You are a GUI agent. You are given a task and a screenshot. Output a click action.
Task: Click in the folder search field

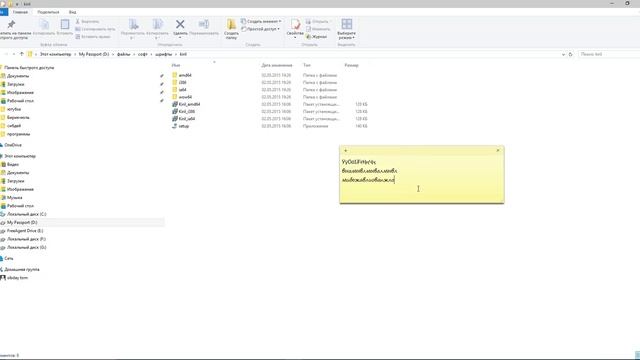608,54
